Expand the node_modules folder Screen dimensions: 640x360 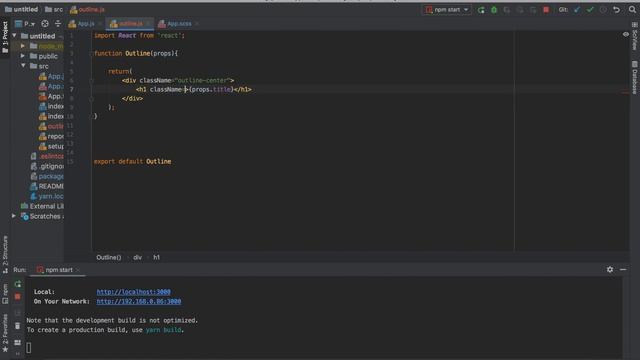coord(23,46)
